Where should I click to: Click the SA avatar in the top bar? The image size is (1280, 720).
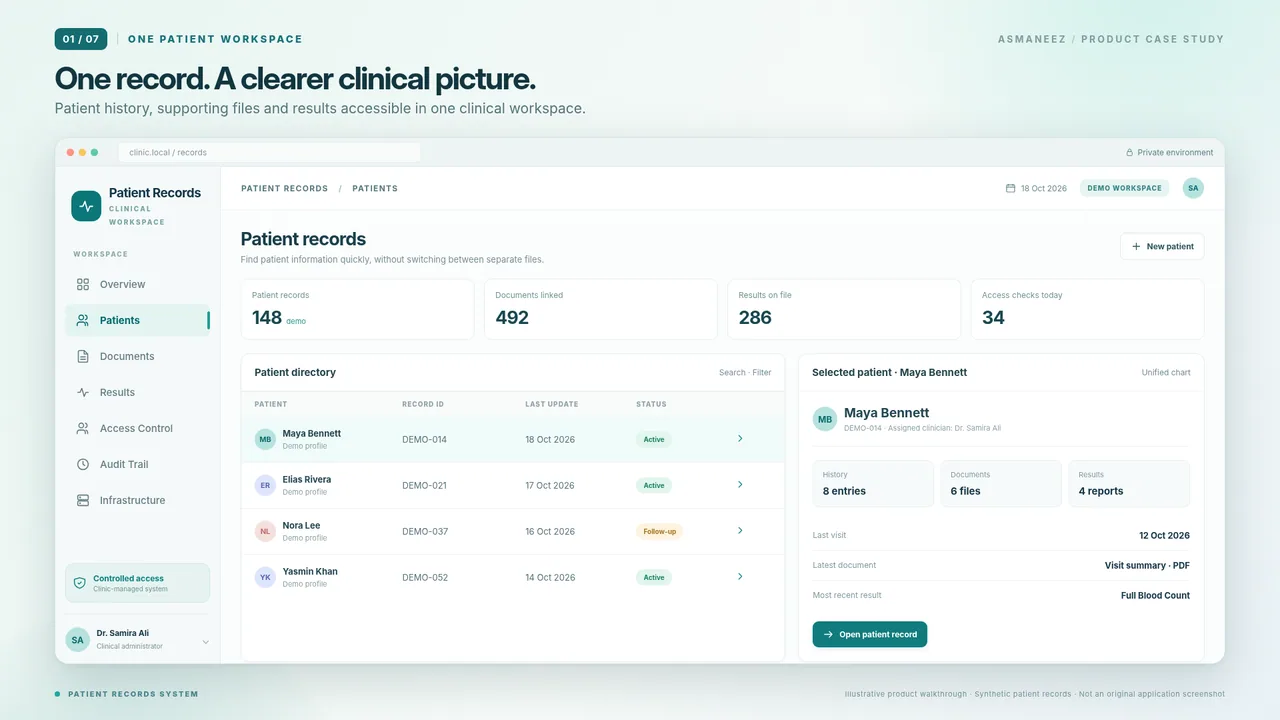[1193, 188]
